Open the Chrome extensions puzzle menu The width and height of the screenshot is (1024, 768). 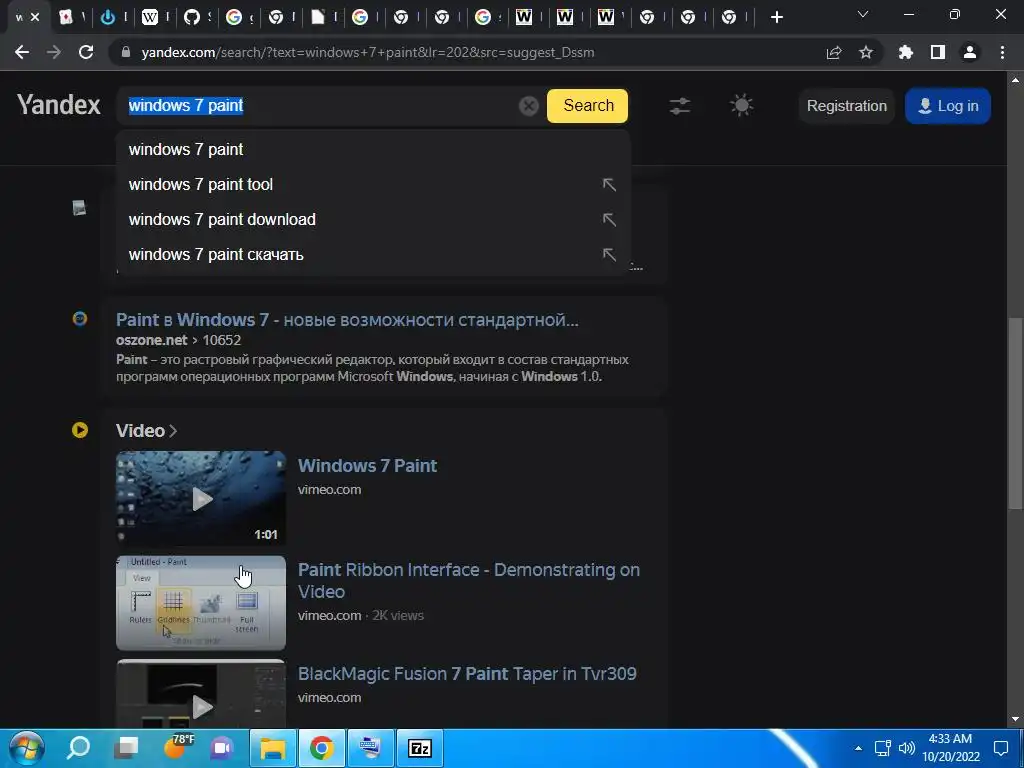[906, 52]
